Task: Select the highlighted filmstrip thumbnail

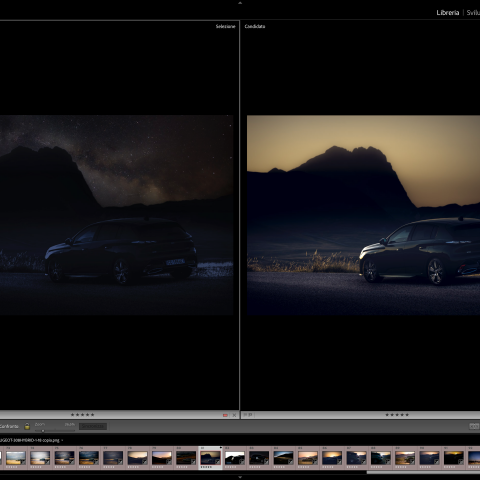Action: 210,458
